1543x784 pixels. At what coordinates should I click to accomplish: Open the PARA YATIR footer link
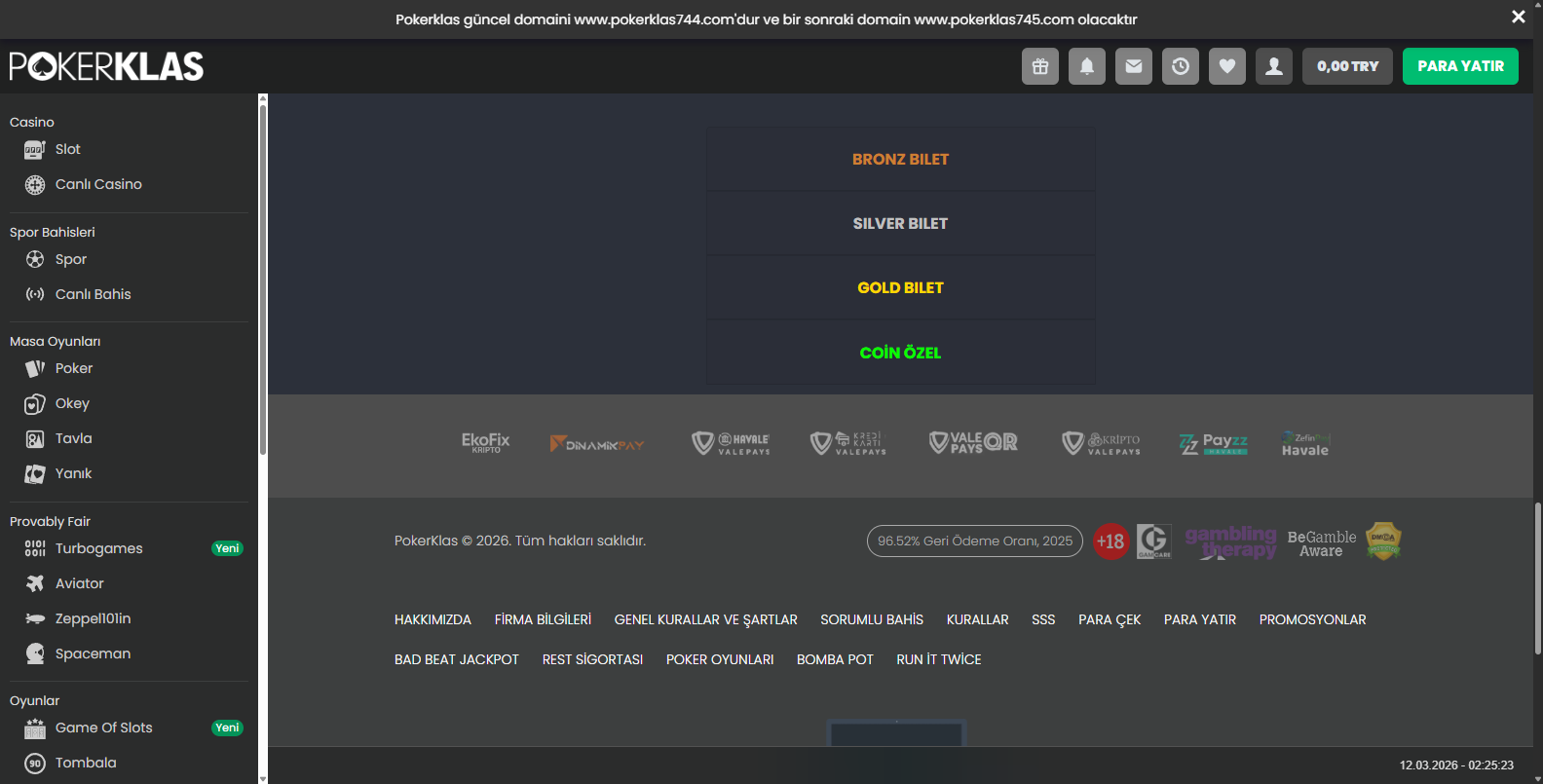click(x=1200, y=619)
